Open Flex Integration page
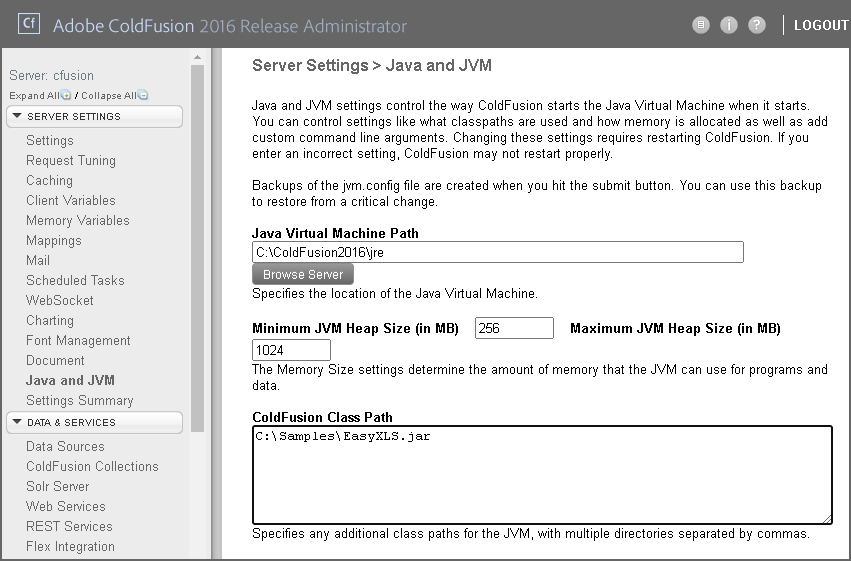The width and height of the screenshot is (851, 561). [71, 547]
